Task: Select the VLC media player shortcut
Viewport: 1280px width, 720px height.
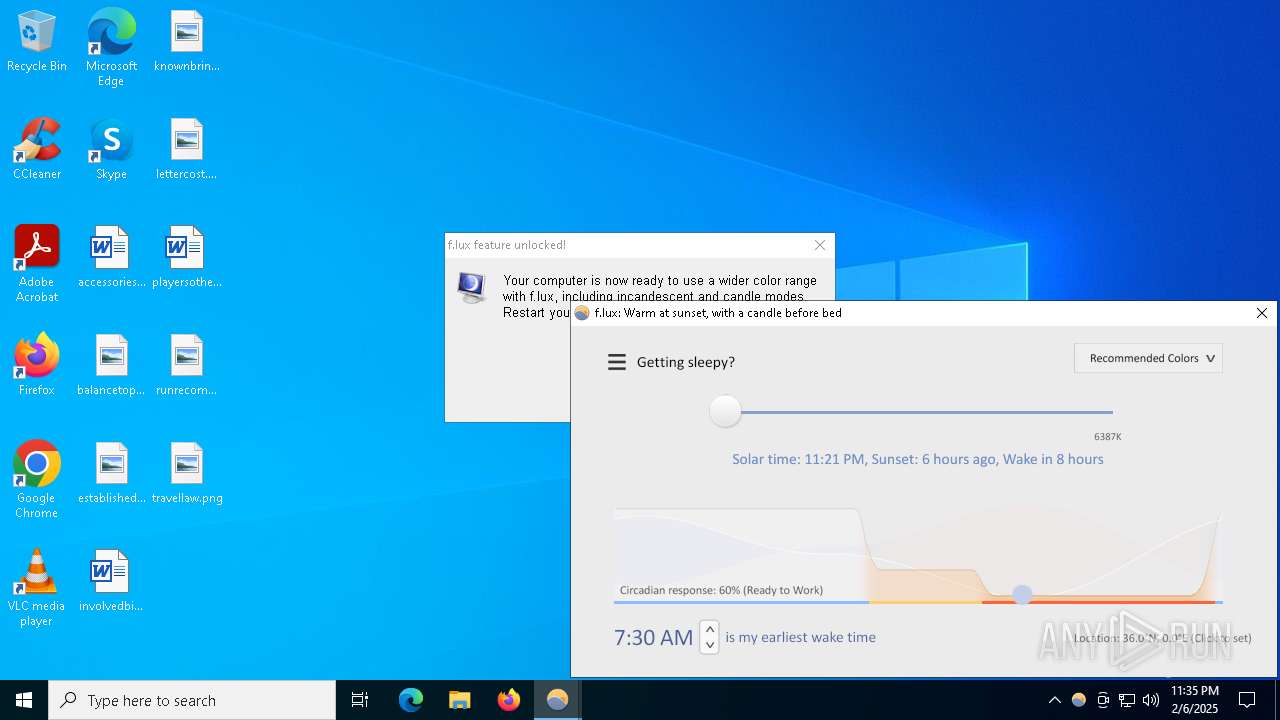Action: 37,588
